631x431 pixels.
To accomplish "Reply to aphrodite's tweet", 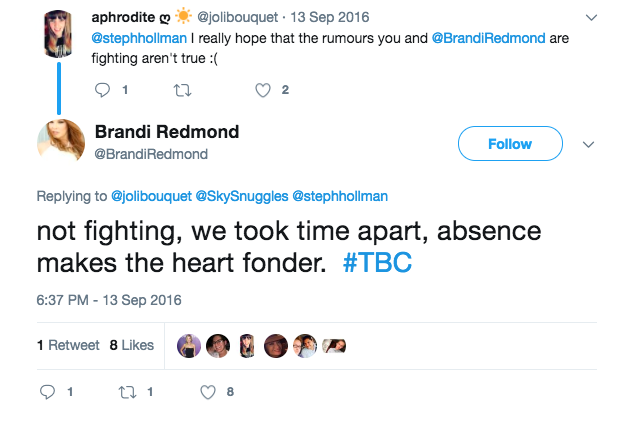I will coord(102,90).
